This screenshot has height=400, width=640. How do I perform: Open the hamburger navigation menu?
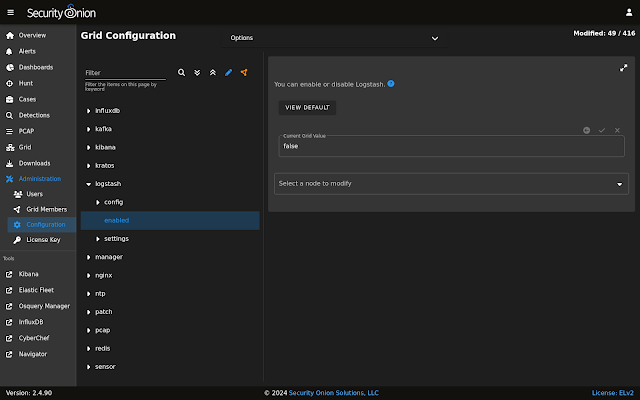coord(11,12)
